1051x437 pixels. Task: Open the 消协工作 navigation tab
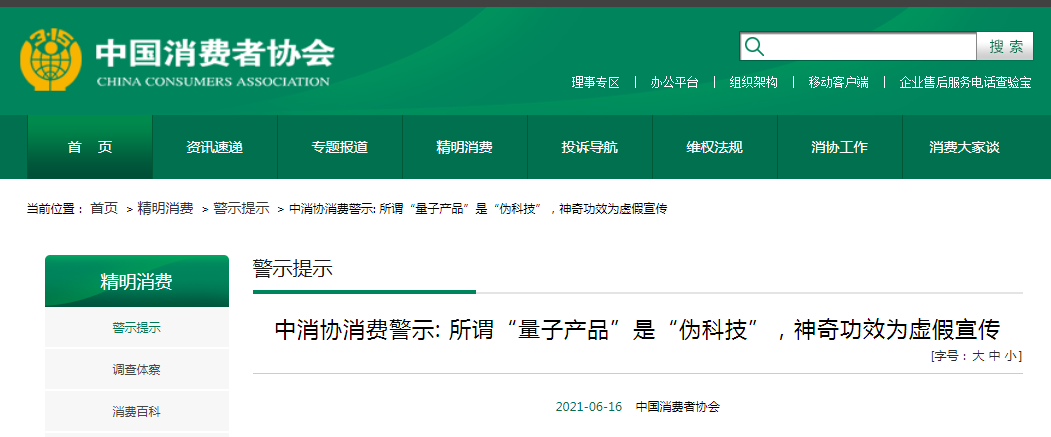pos(839,147)
